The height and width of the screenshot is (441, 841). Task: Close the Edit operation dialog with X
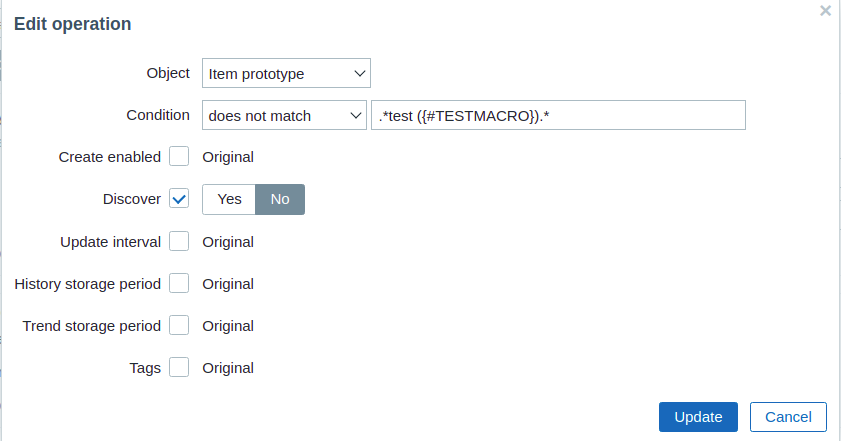(x=825, y=11)
